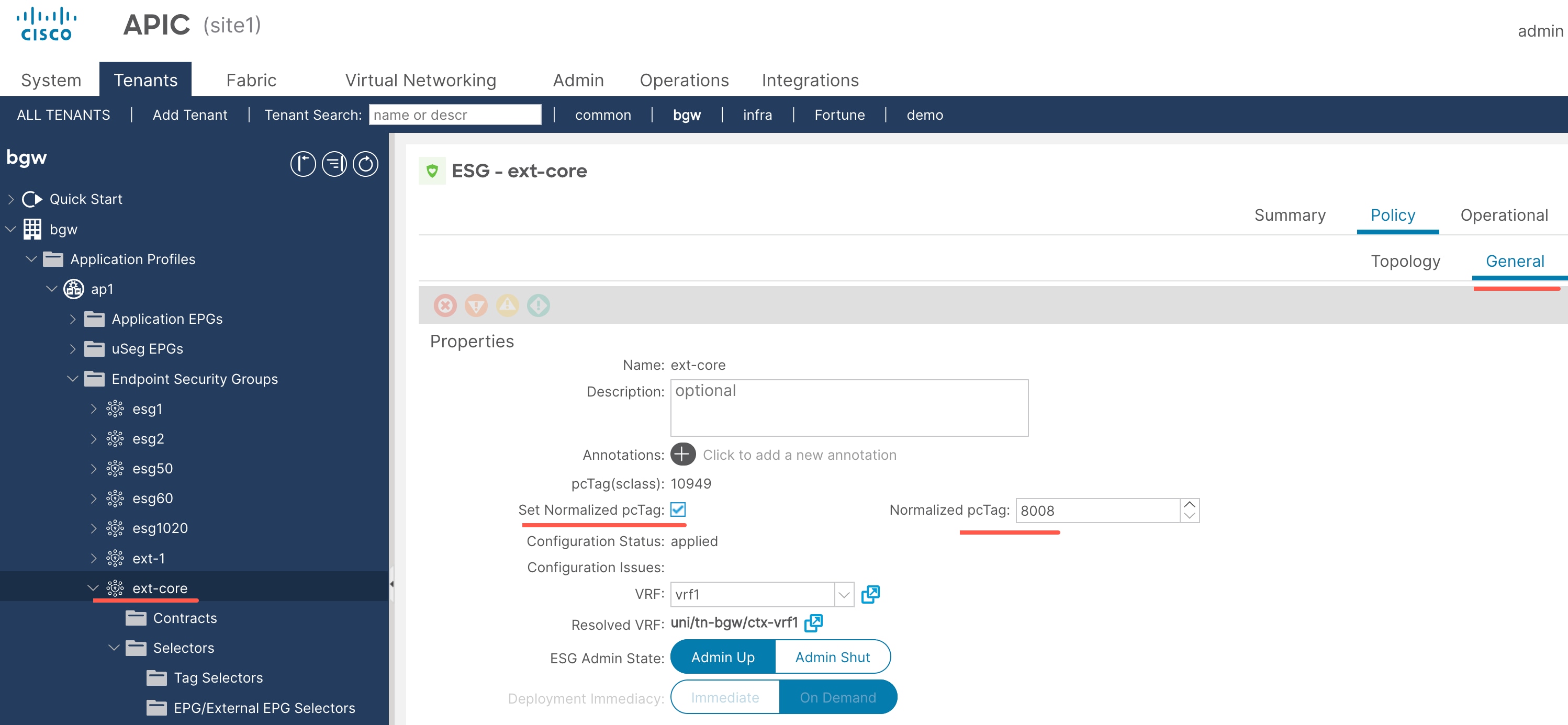This screenshot has height=725, width=1568.
Task: Click the Application Profiles folder icon
Action: (53, 259)
